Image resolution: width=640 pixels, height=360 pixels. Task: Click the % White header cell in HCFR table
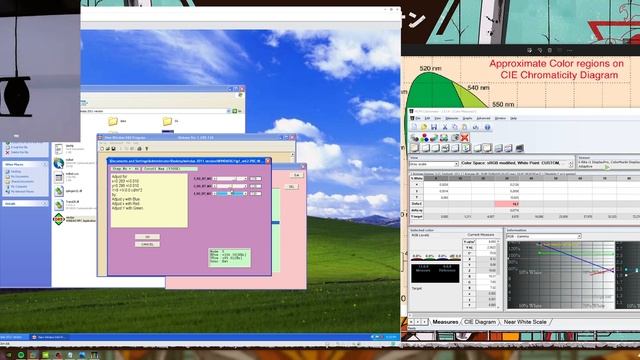[416, 178]
